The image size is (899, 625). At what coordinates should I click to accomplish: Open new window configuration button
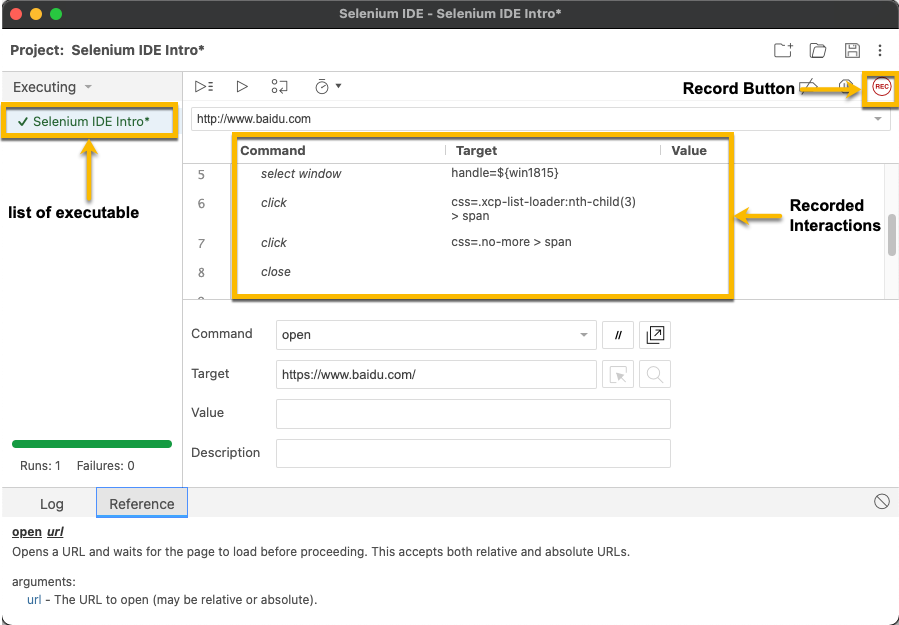pyautogui.click(x=655, y=335)
